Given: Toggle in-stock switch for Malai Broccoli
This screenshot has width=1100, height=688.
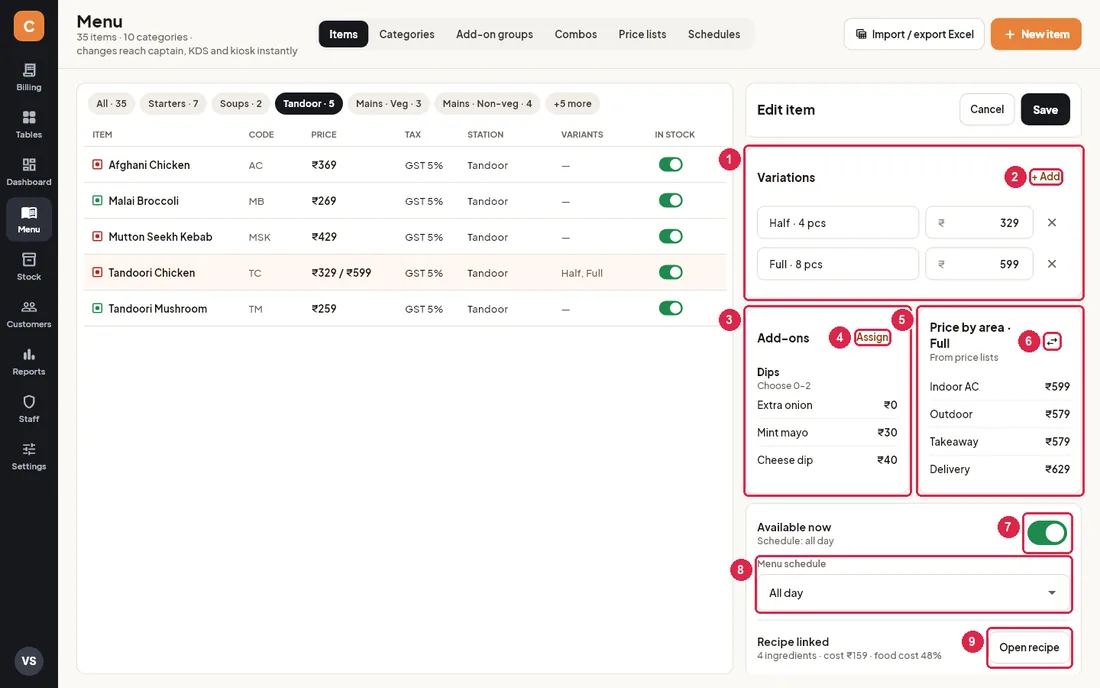Looking at the screenshot, I should tap(671, 201).
